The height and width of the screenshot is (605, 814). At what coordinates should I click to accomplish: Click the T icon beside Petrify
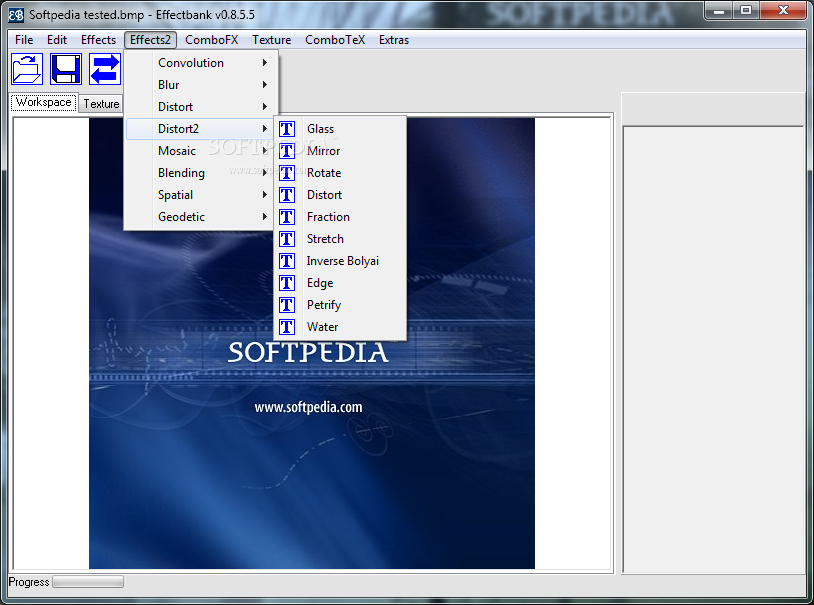(x=287, y=305)
